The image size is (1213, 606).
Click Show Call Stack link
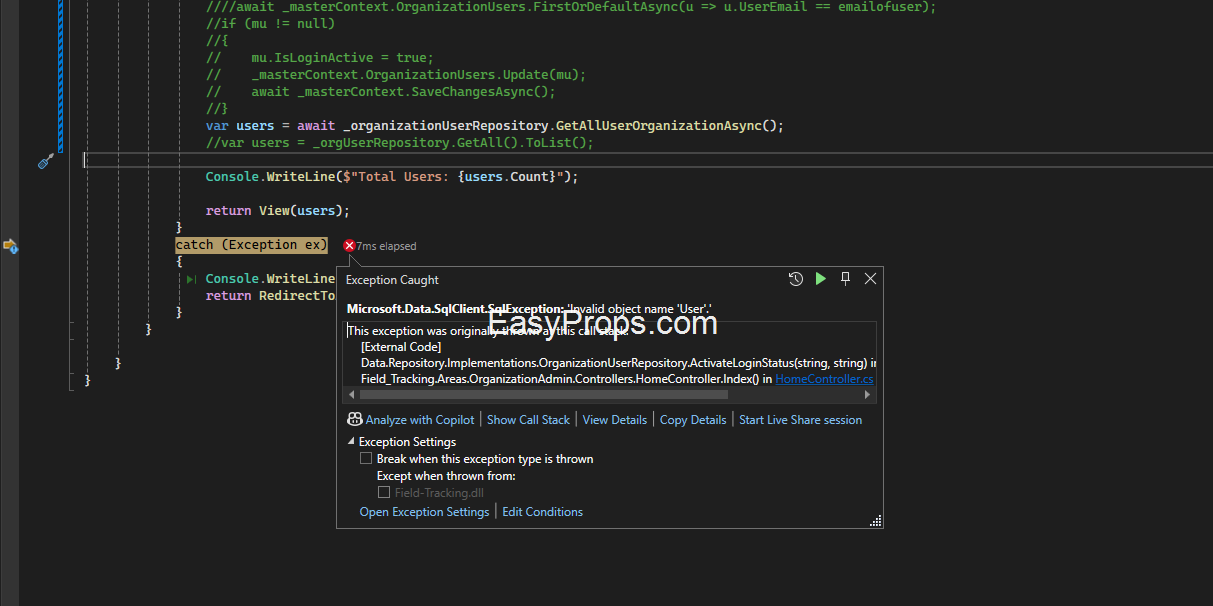click(528, 420)
